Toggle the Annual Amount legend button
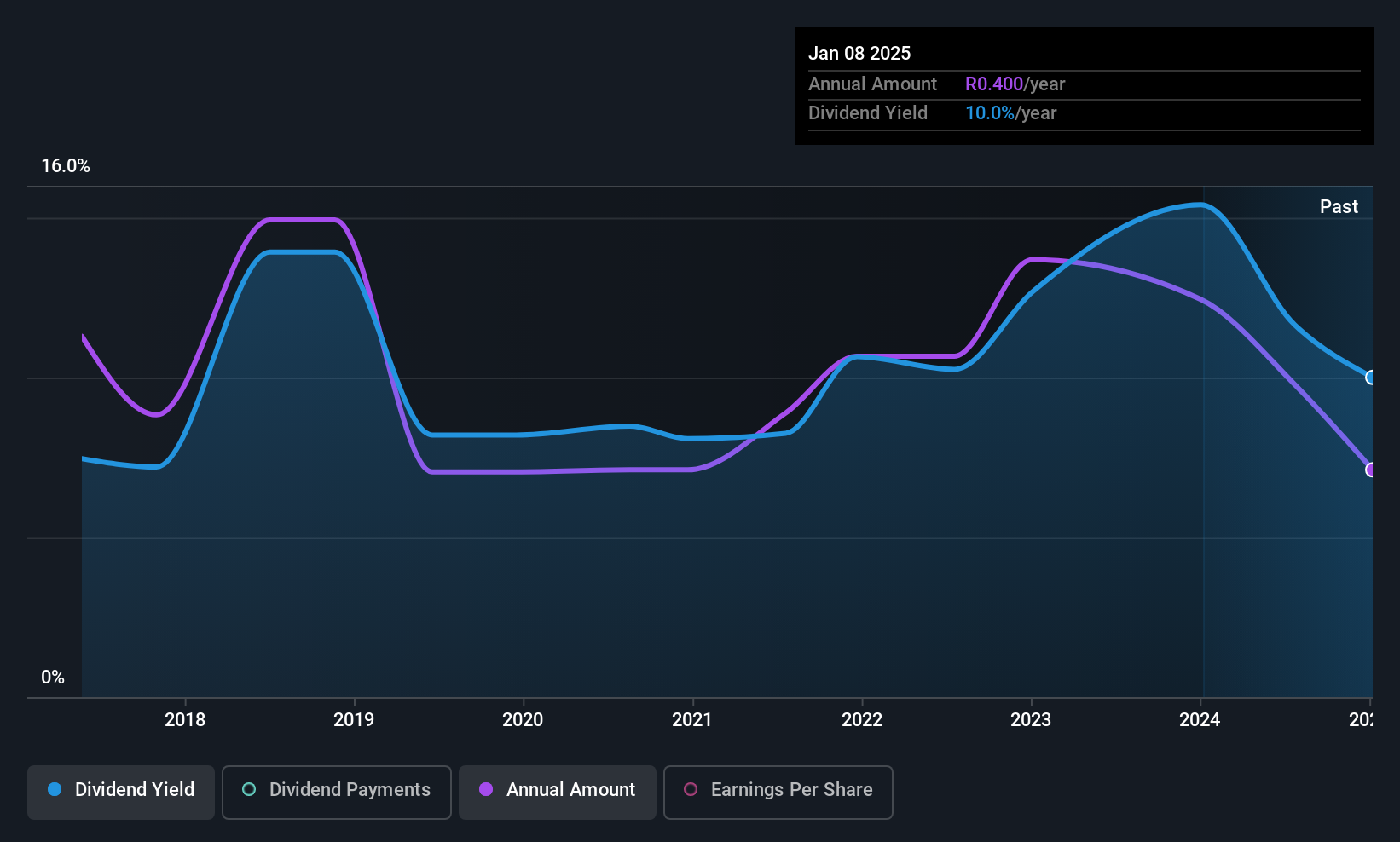This screenshot has height=842, width=1400. point(558,793)
